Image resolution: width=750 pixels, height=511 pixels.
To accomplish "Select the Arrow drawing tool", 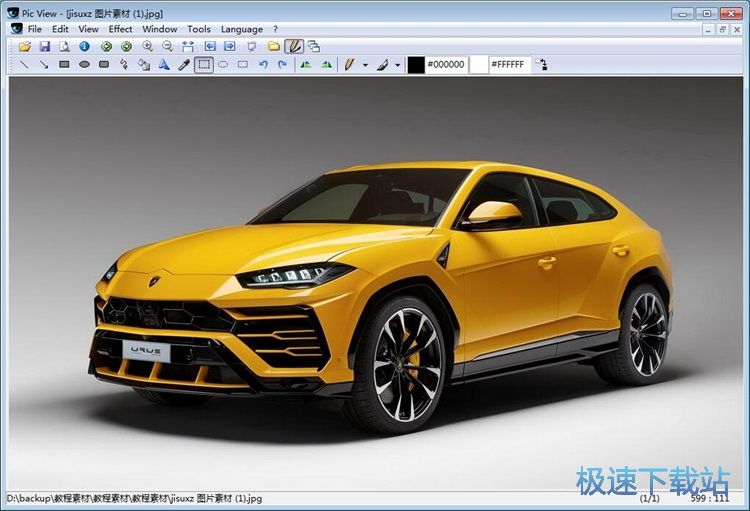I will [44, 64].
